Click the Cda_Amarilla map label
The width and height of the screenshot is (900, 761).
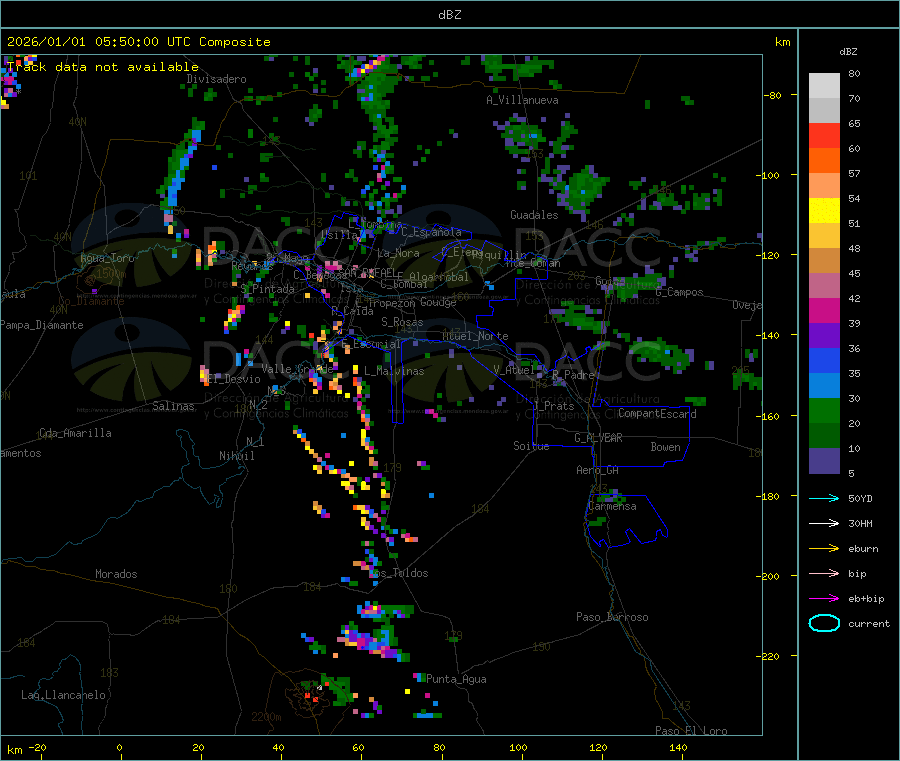[75, 433]
